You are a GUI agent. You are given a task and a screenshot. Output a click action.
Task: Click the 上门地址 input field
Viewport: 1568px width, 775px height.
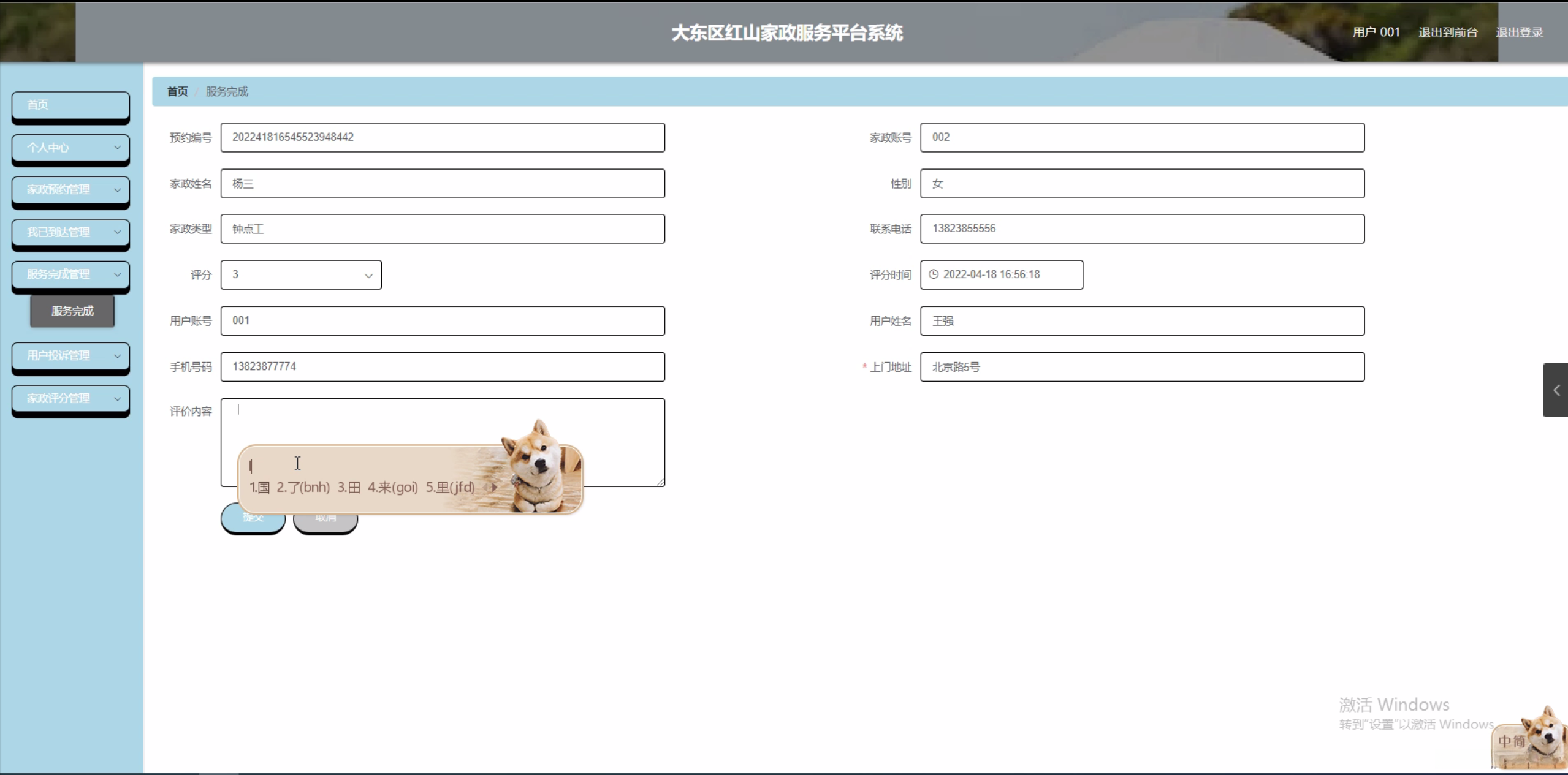coord(1141,367)
